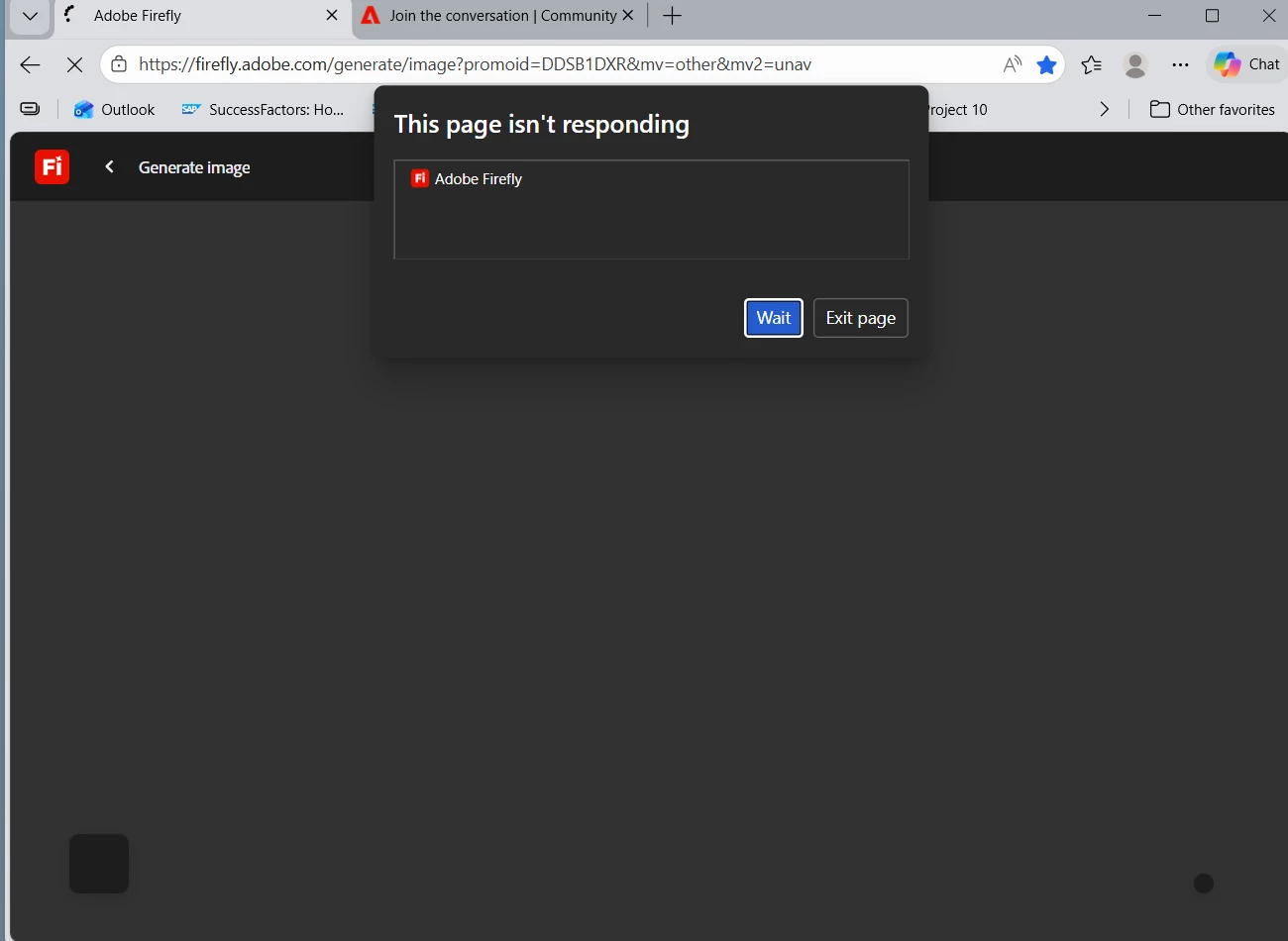
Task: Click the Generate image title
Action: pos(194,167)
